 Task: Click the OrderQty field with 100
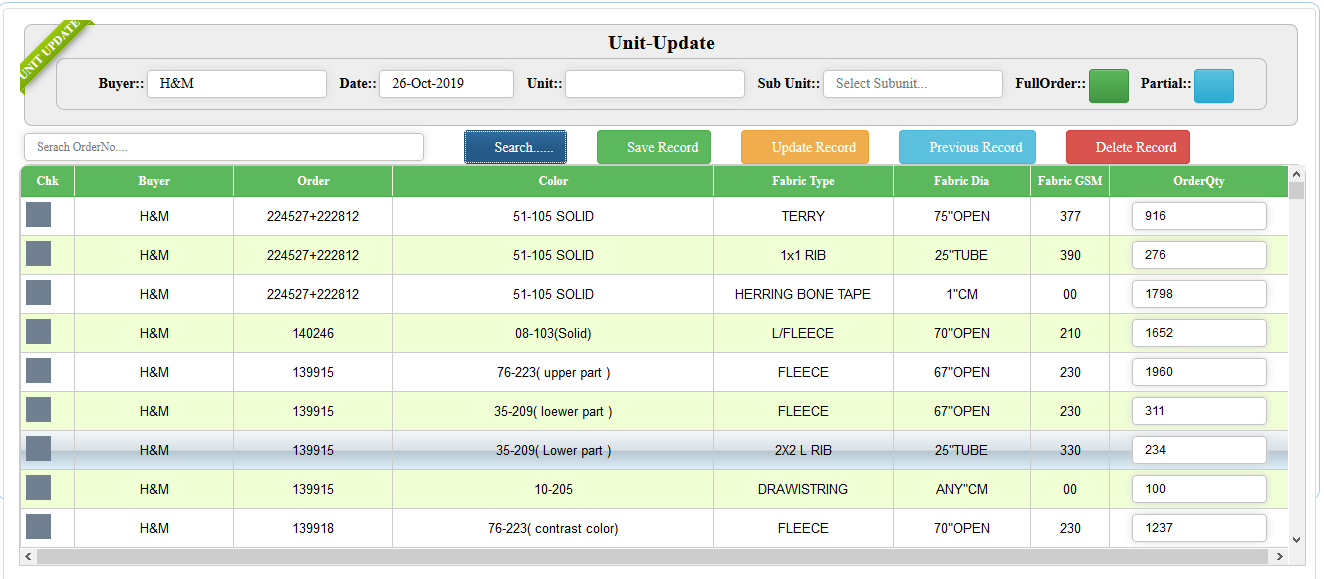[1199, 489]
